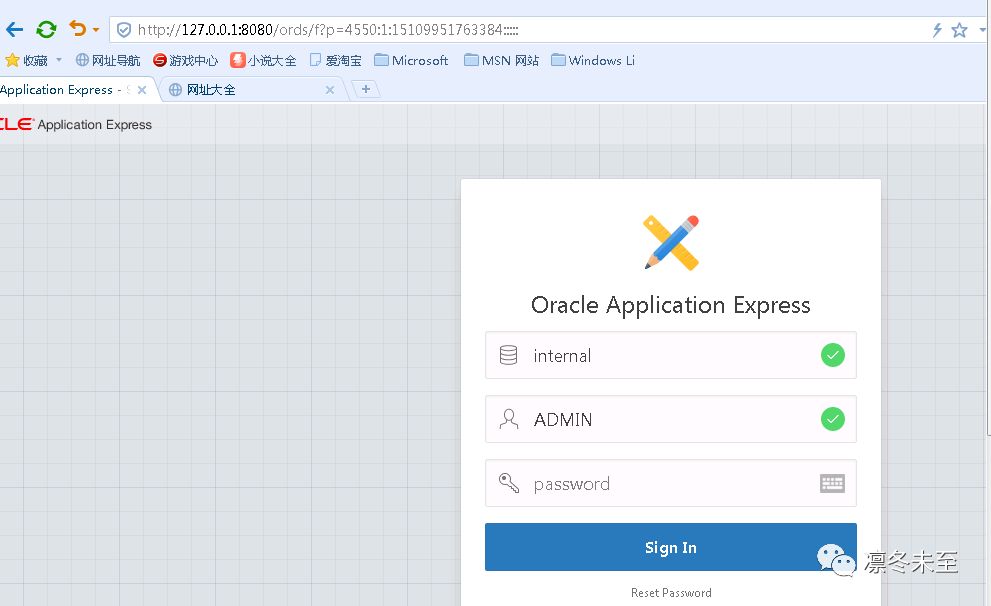Click the lightning speed mode icon

point(937,30)
